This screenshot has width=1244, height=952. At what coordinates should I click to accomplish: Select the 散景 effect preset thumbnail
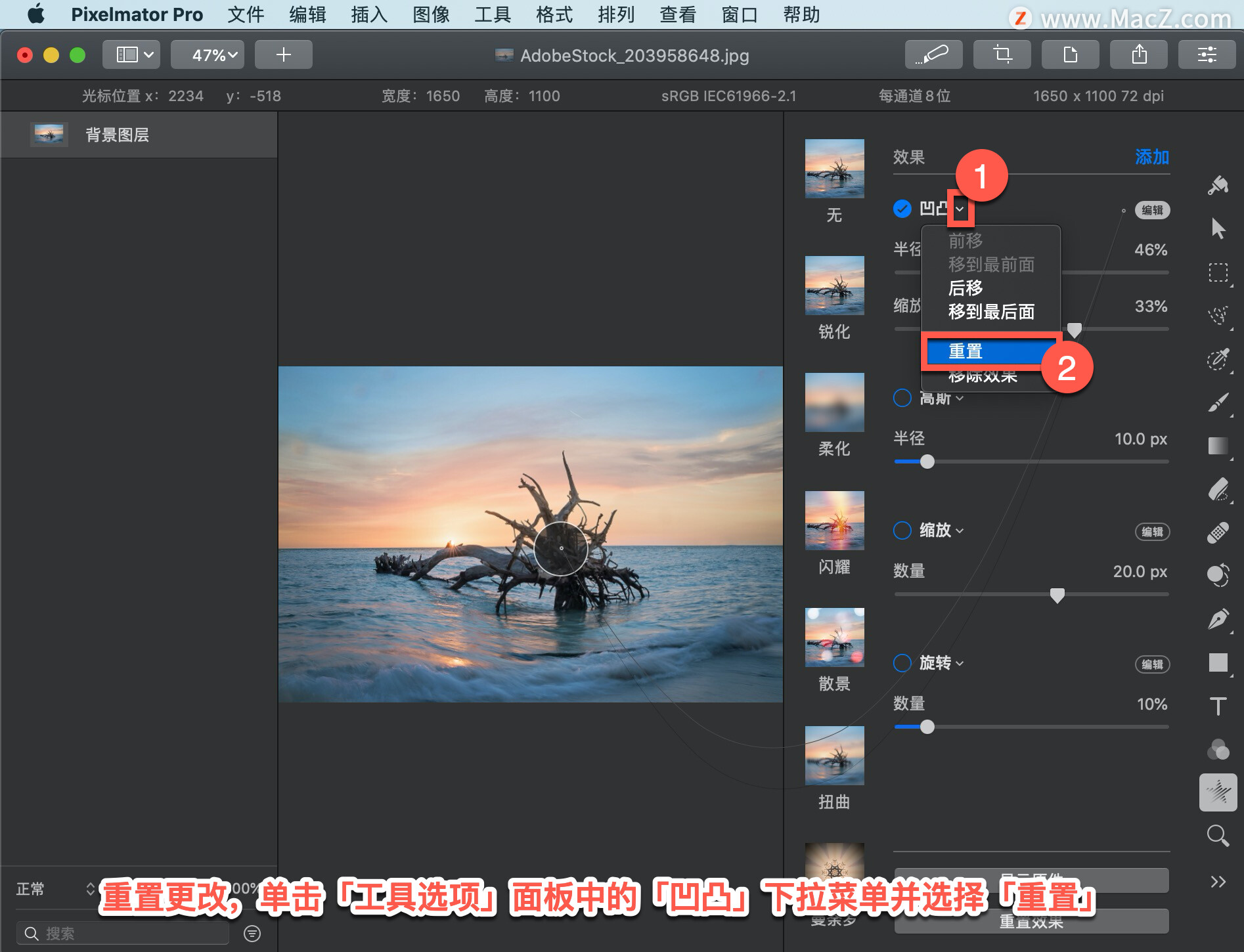(x=834, y=638)
